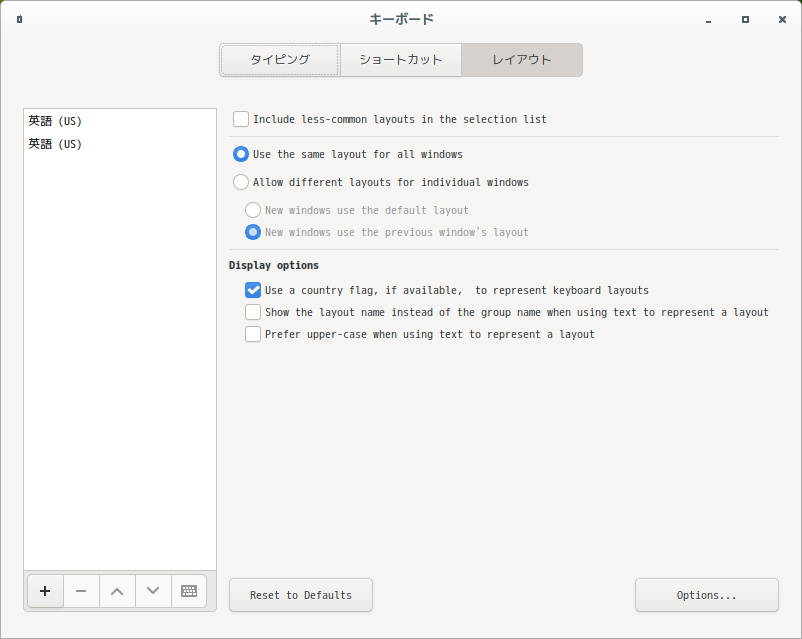802x639 pixels.
Task: Open window menu icon in title bar
Action: pos(19,19)
